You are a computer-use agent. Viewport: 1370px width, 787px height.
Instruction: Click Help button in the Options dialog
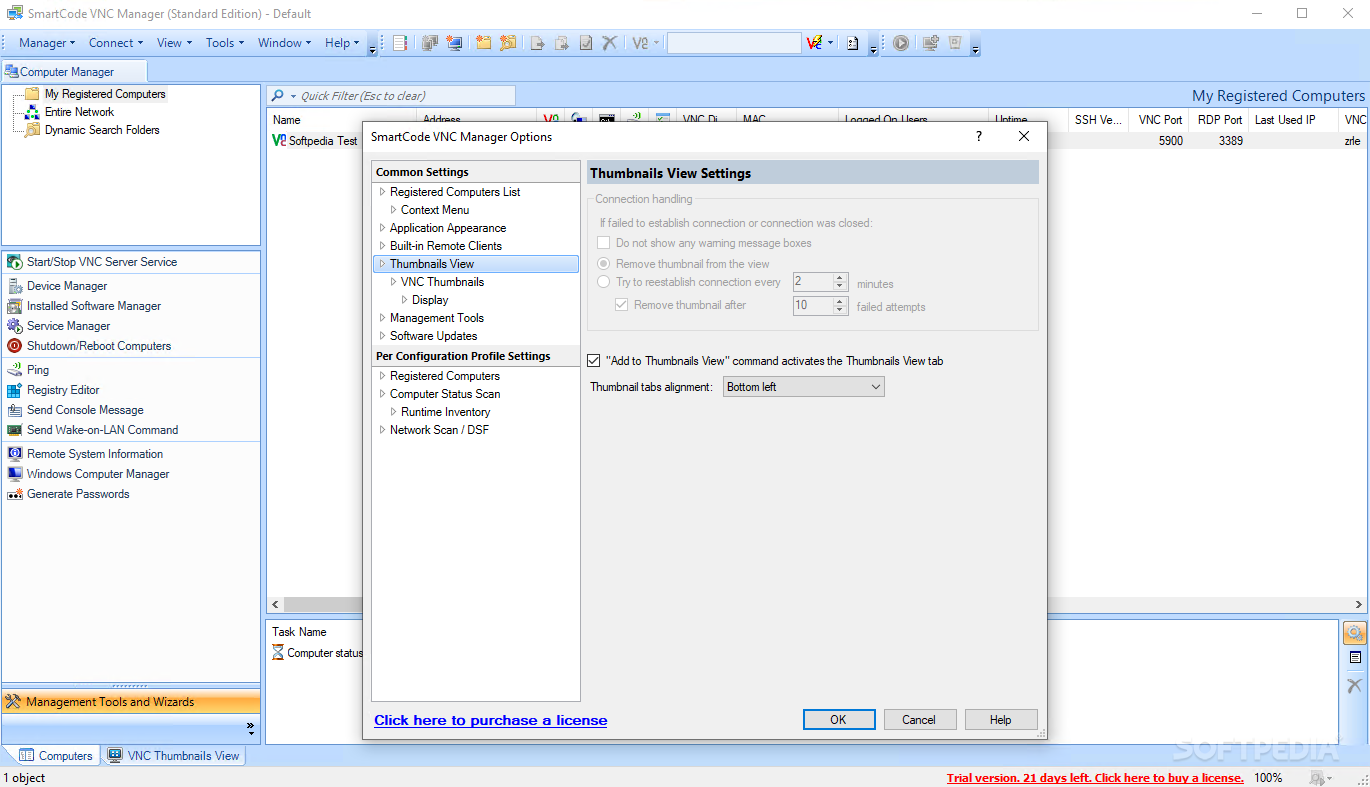(1000, 720)
